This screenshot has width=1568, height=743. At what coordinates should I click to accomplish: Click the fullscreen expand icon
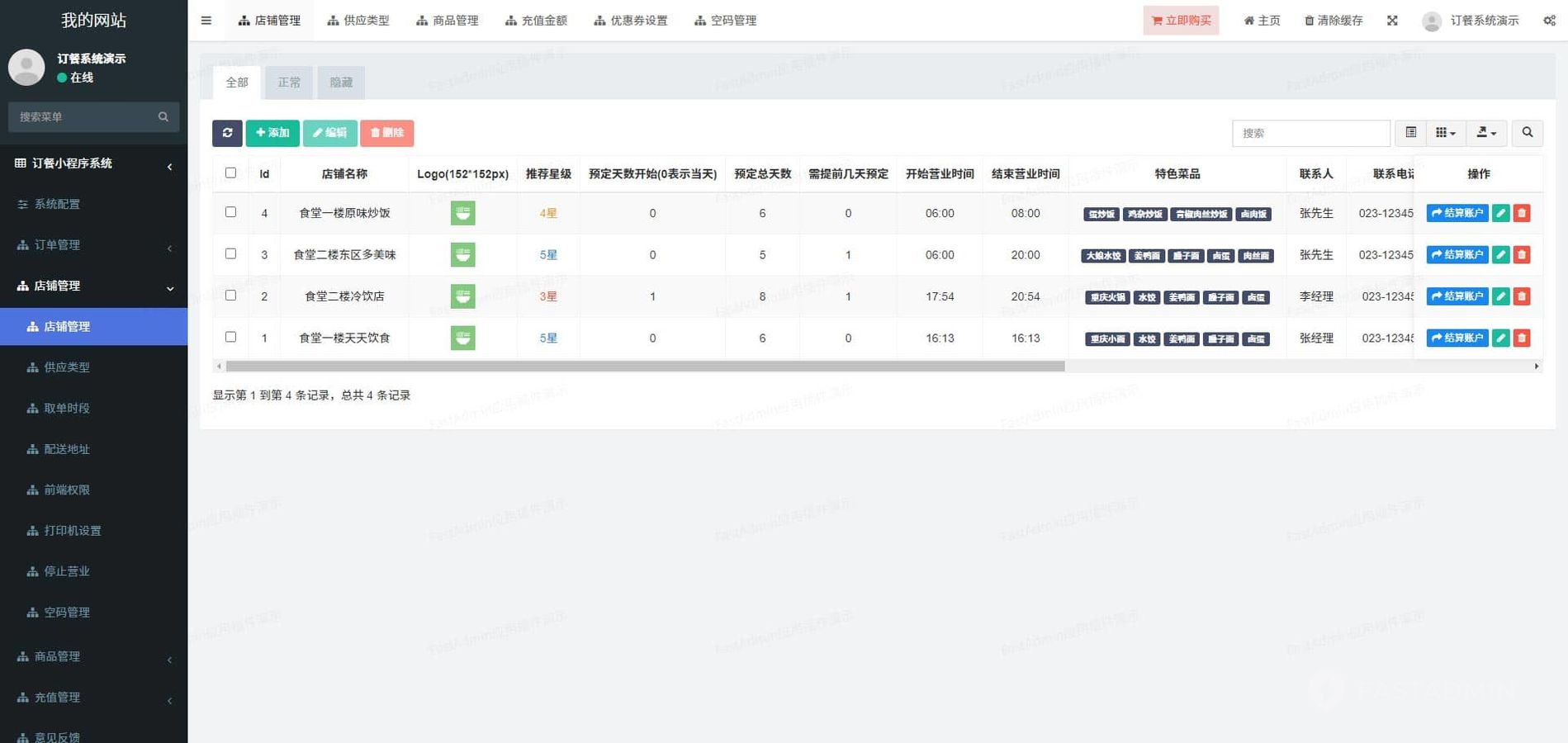1392,21
